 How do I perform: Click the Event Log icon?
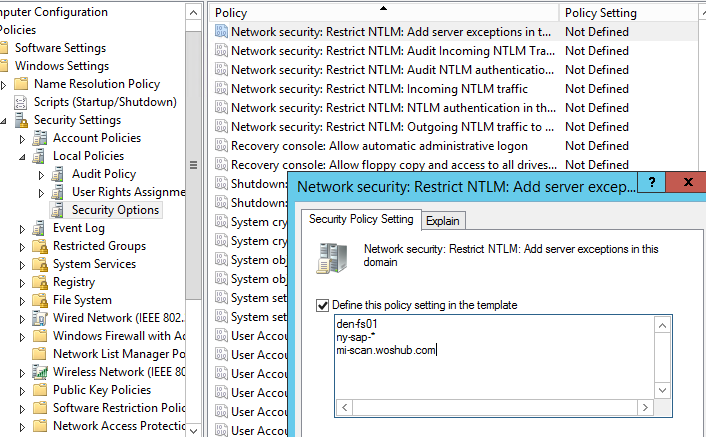pos(40,228)
